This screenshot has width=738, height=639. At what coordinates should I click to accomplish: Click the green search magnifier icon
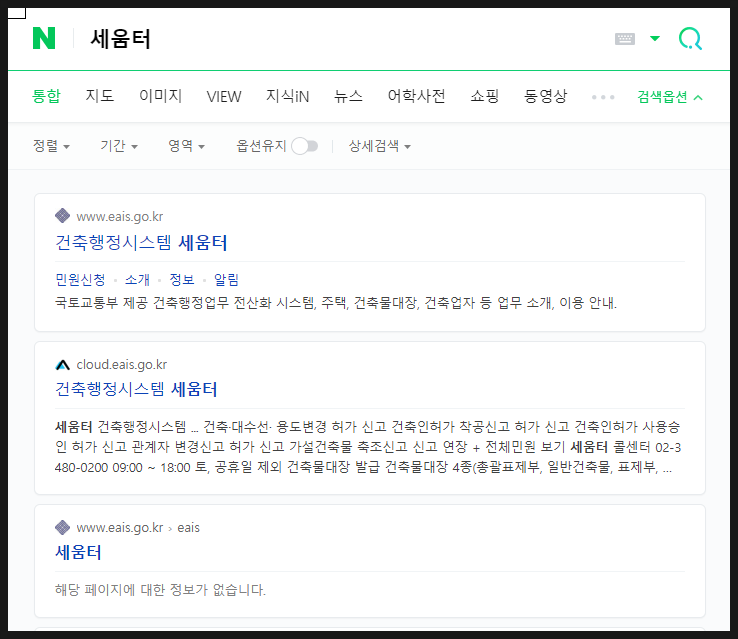(690, 39)
